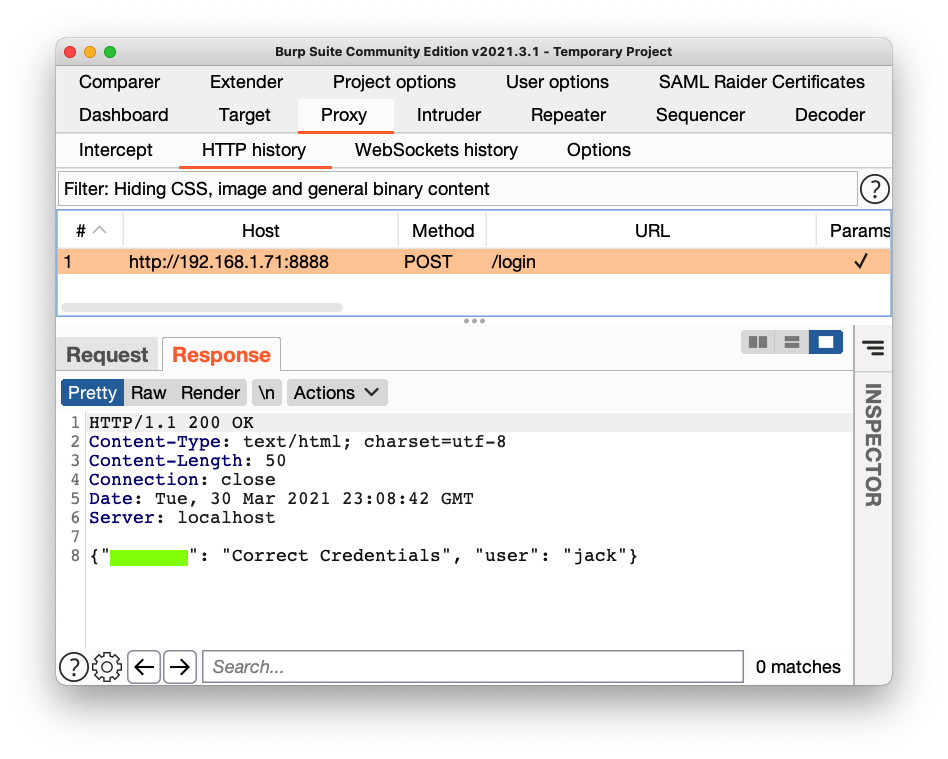Show the Response message tab
Viewport: 948px width, 759px height.
(x=221, y=355)
